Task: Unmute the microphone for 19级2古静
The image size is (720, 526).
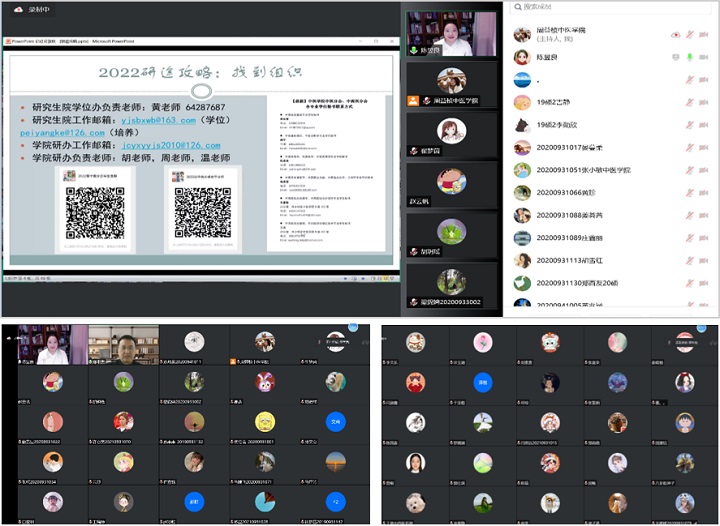Action: tap(689, 102)
